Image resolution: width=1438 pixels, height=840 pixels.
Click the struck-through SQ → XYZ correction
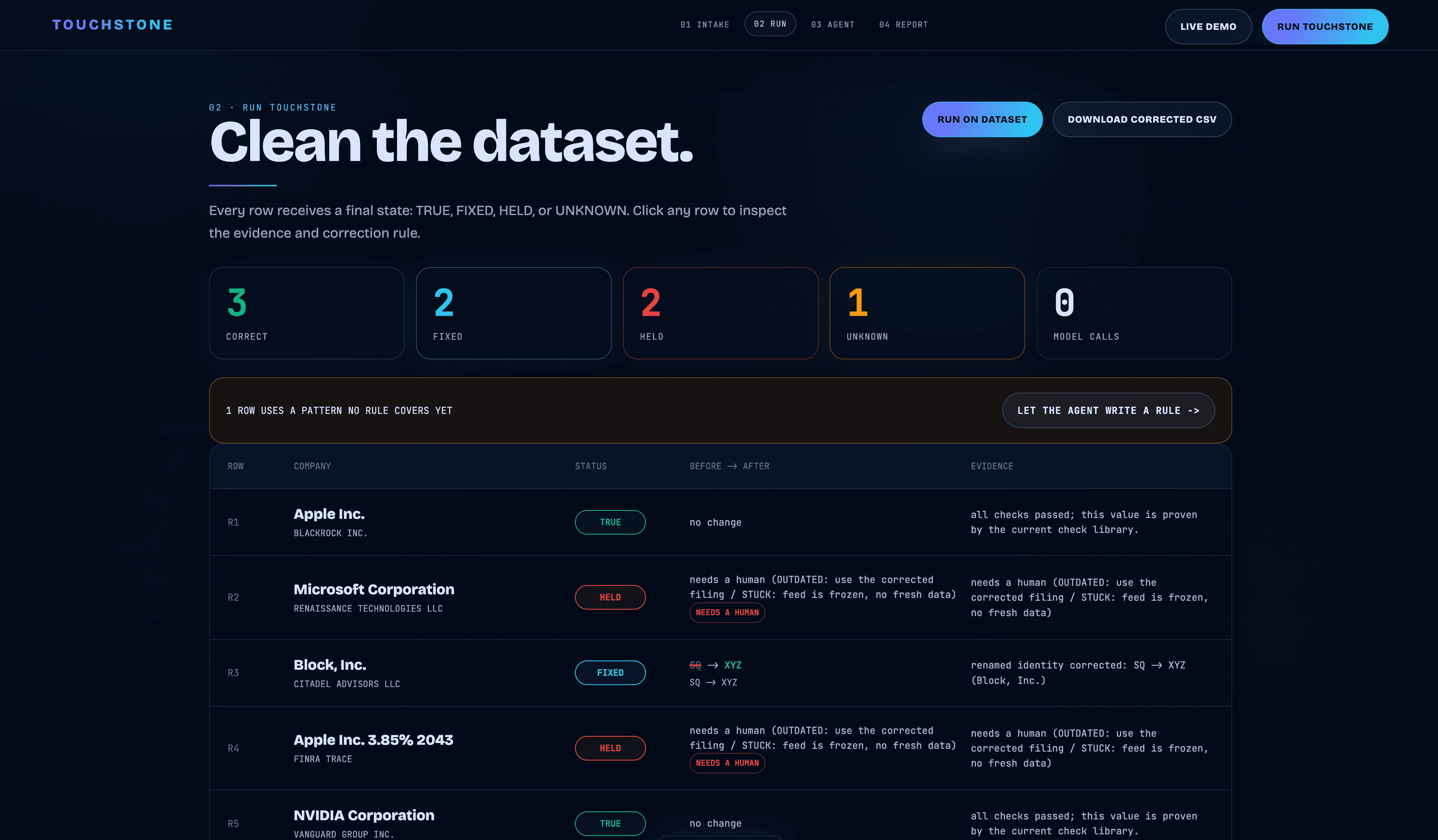(x=716, y=665)
